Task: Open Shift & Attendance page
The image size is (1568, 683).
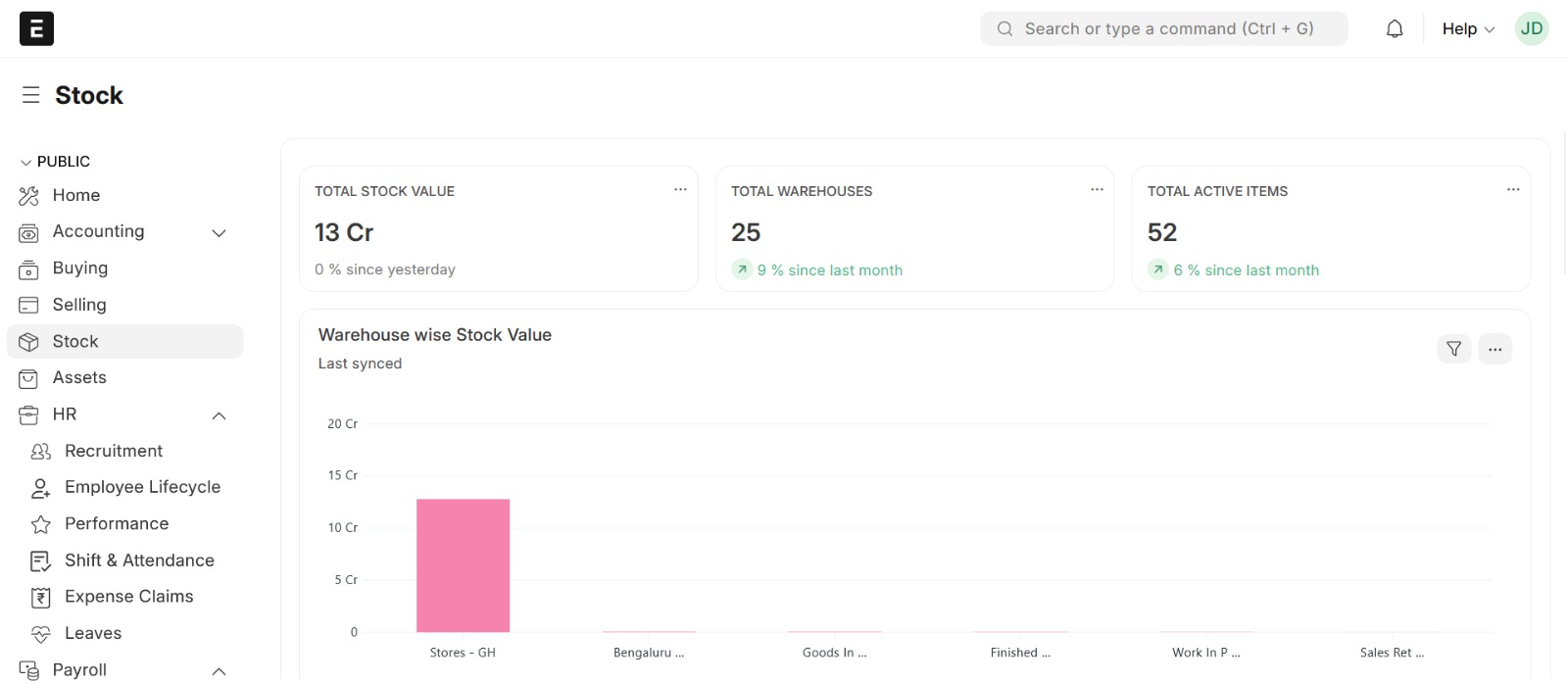Action: click(x=139, y=561)
